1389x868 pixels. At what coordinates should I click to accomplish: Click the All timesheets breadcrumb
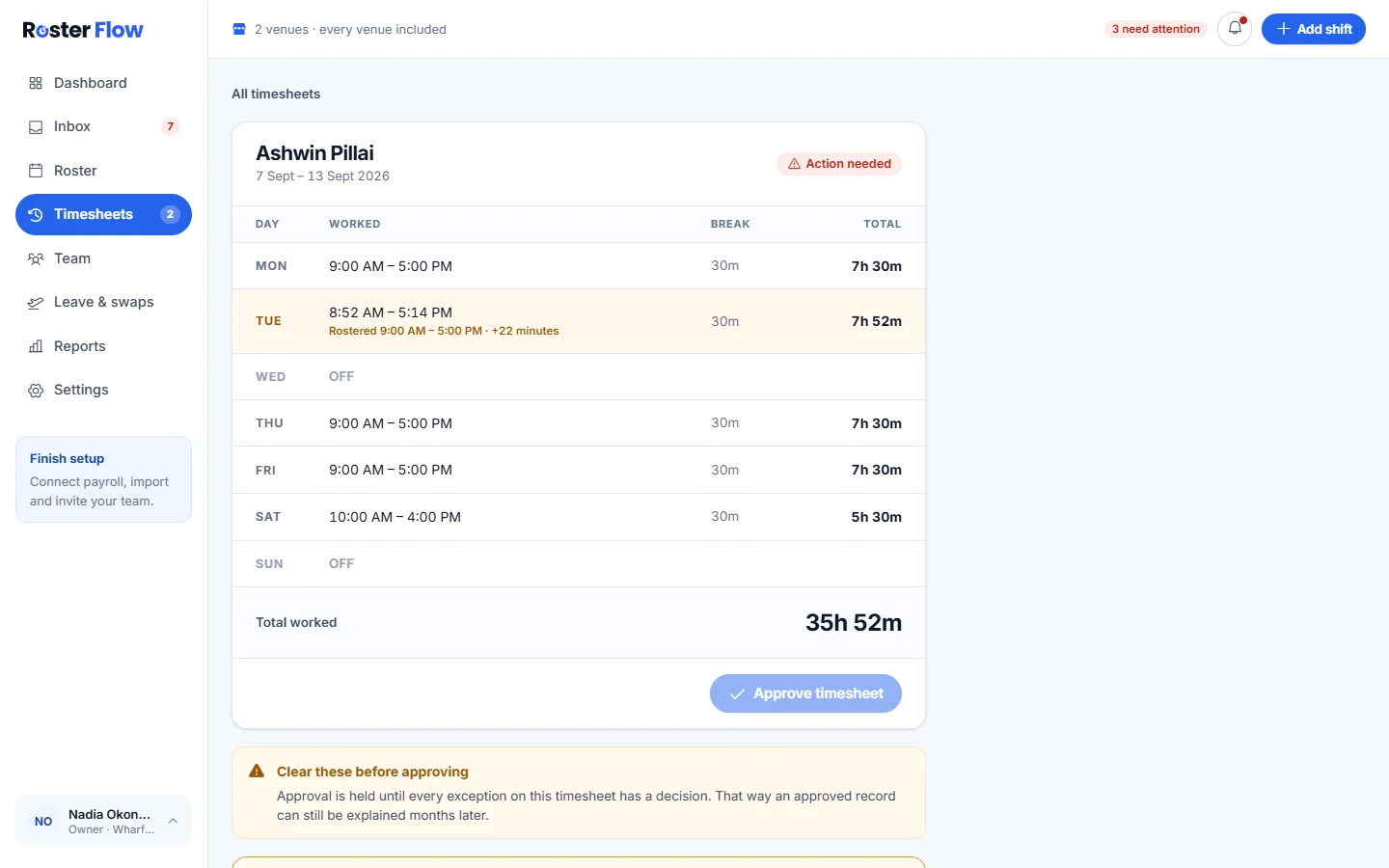(x=276, y=94)
